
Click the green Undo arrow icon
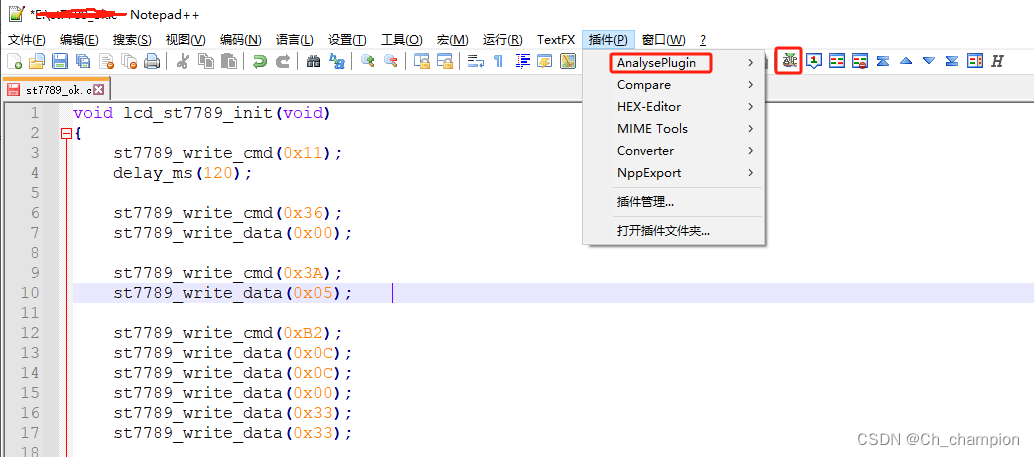click(x=260, y=62)
